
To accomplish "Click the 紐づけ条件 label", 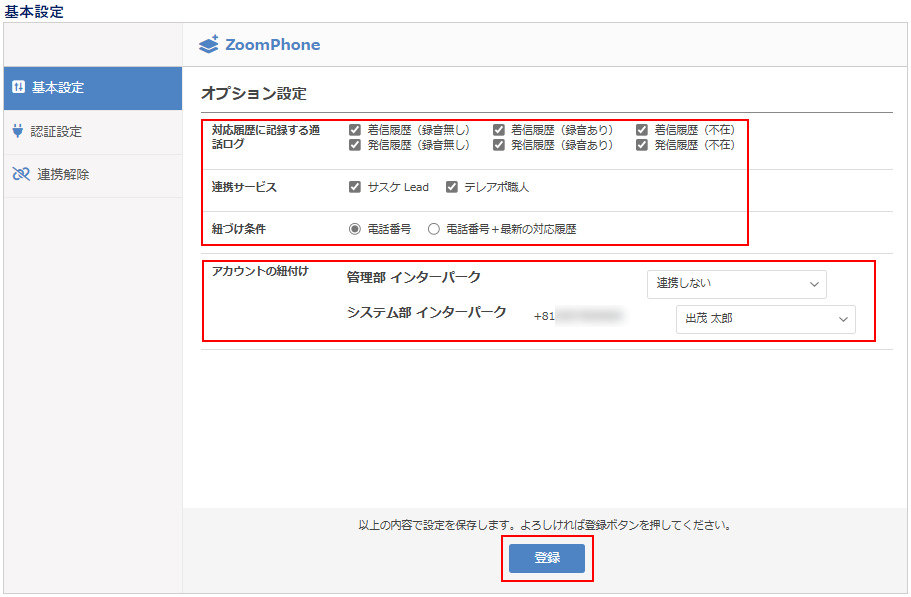I will (239, 229).
